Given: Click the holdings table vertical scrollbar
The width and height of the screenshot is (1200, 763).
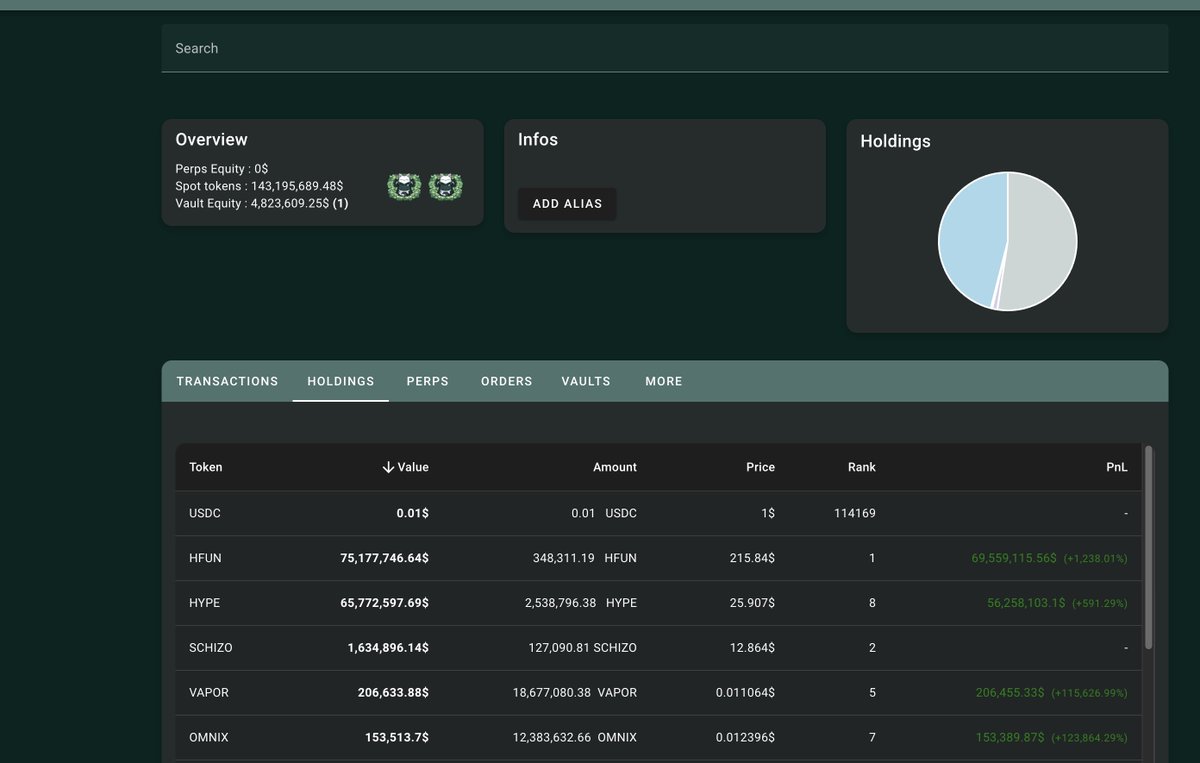Looking at the screenshot, I should coord(1148,547).
